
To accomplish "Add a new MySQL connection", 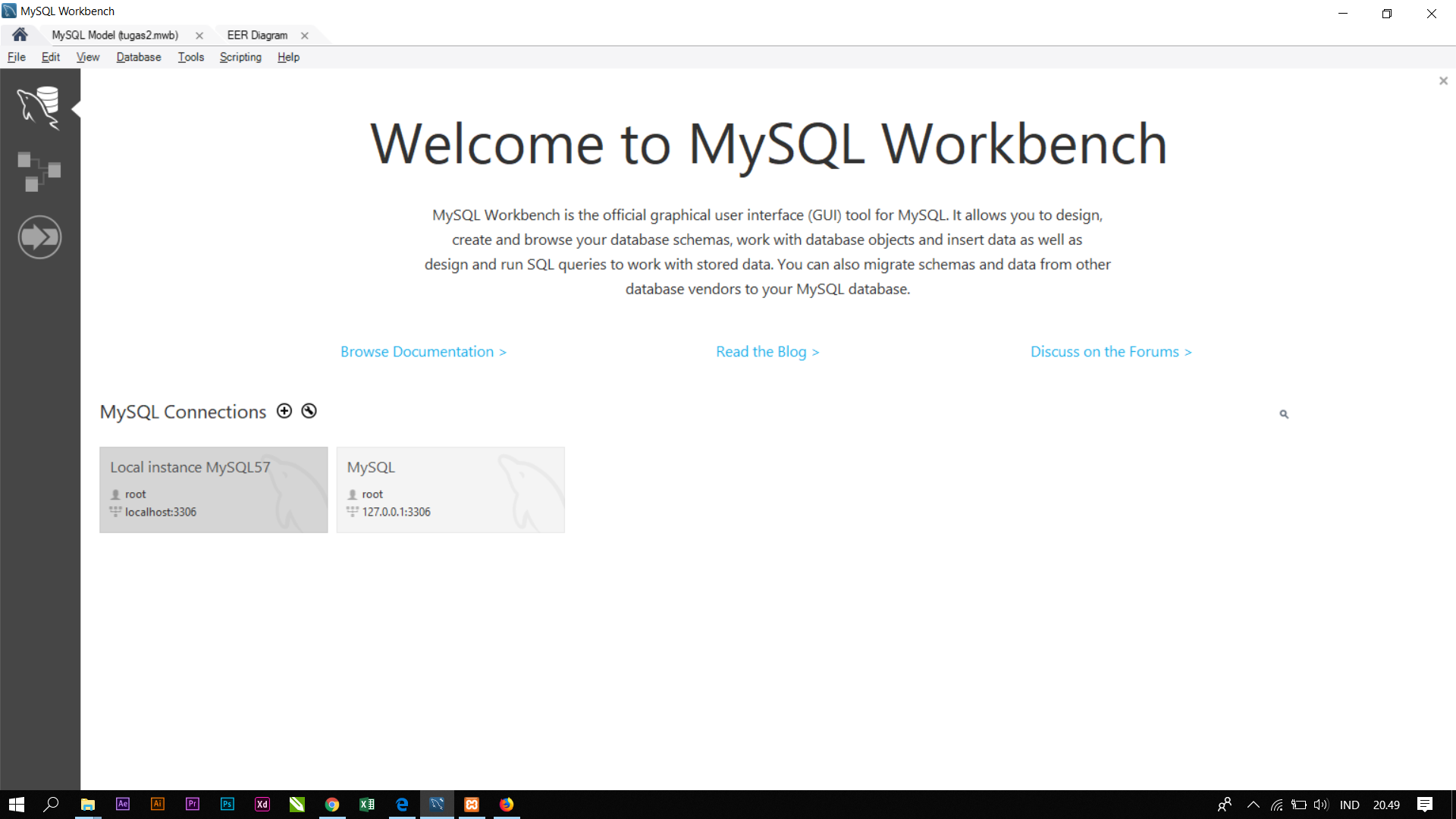I will click(284, 411).
